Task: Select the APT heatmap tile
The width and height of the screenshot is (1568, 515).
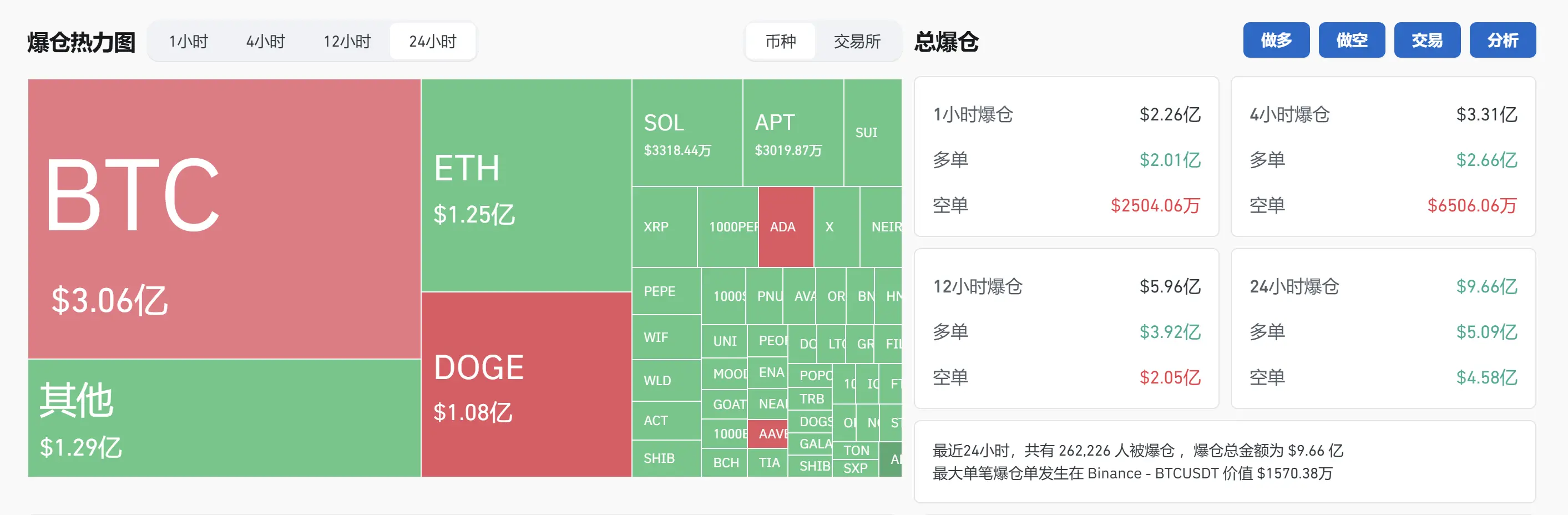Action: 792,133
